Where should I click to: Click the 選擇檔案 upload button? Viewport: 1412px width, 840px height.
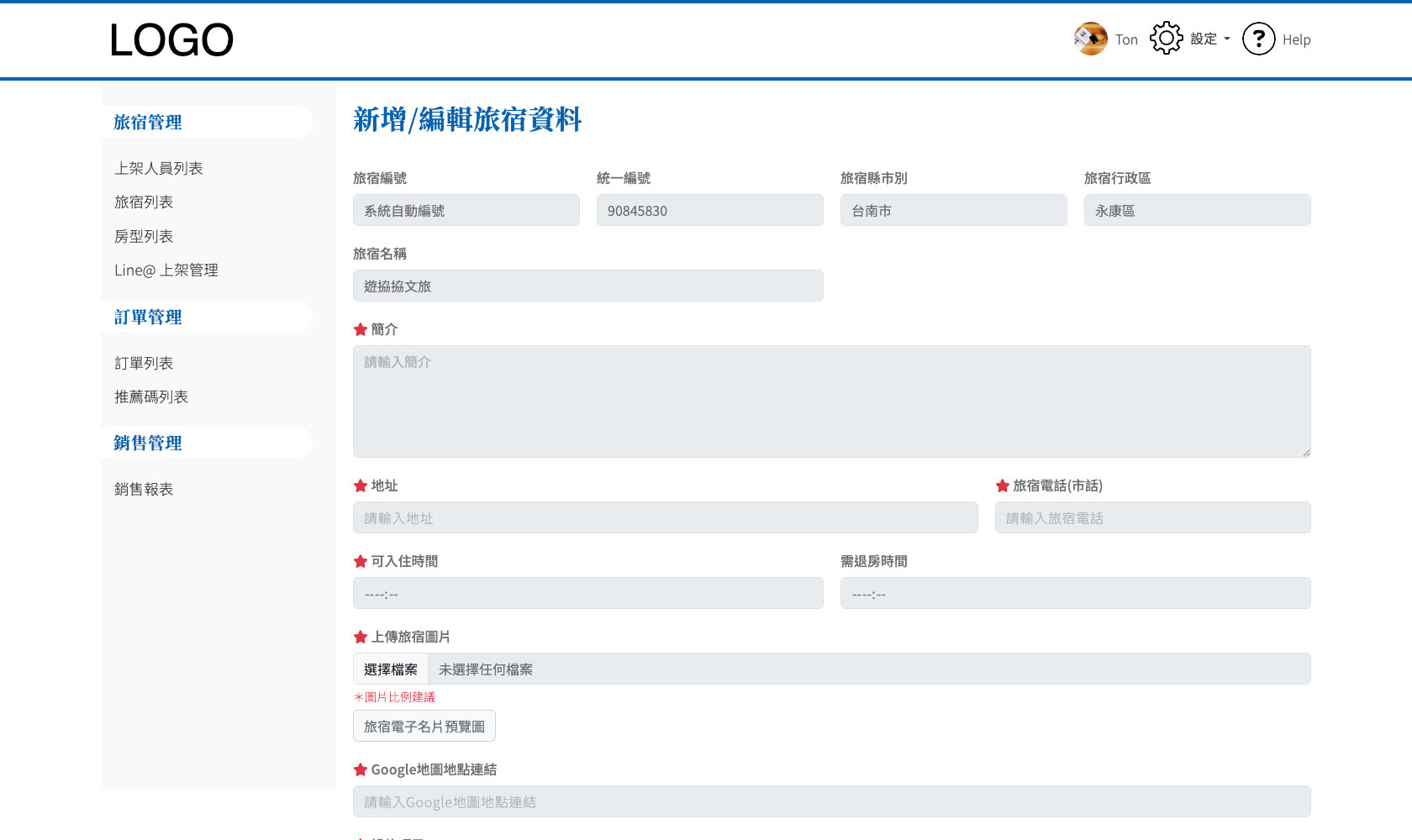click(x=391, y=669)
